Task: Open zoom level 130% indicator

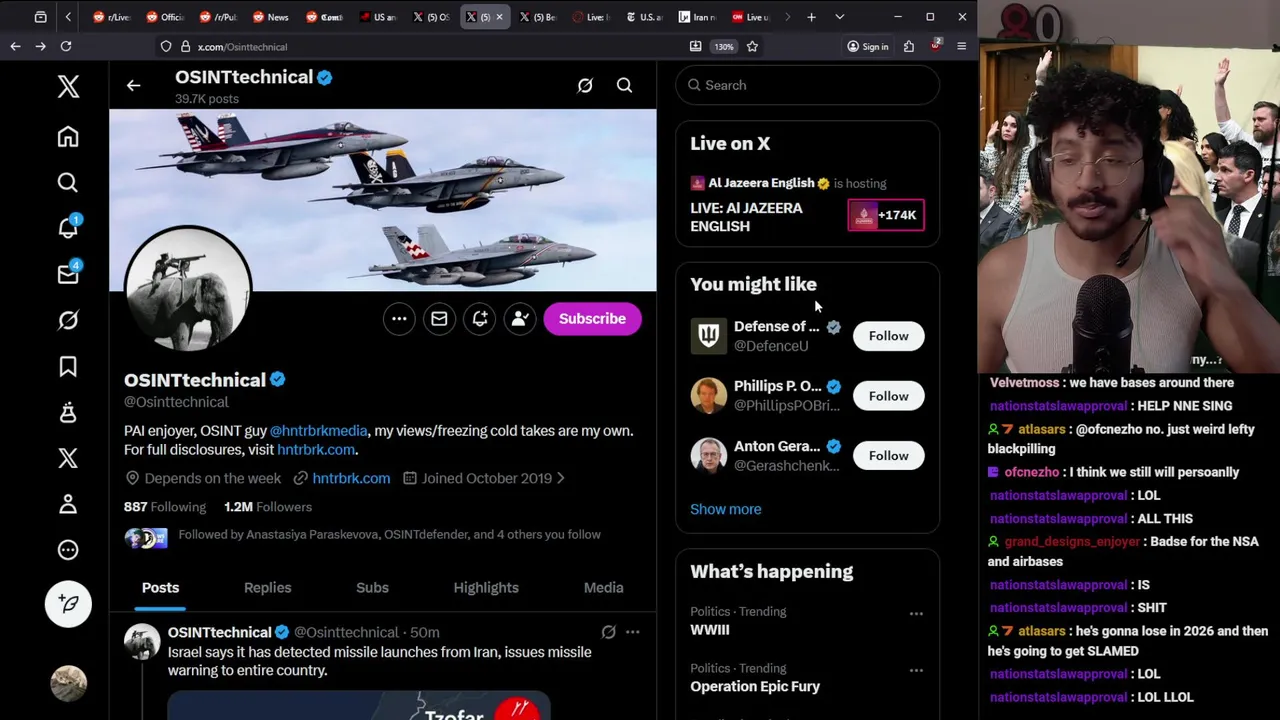Action: click(x=724, y=46)
